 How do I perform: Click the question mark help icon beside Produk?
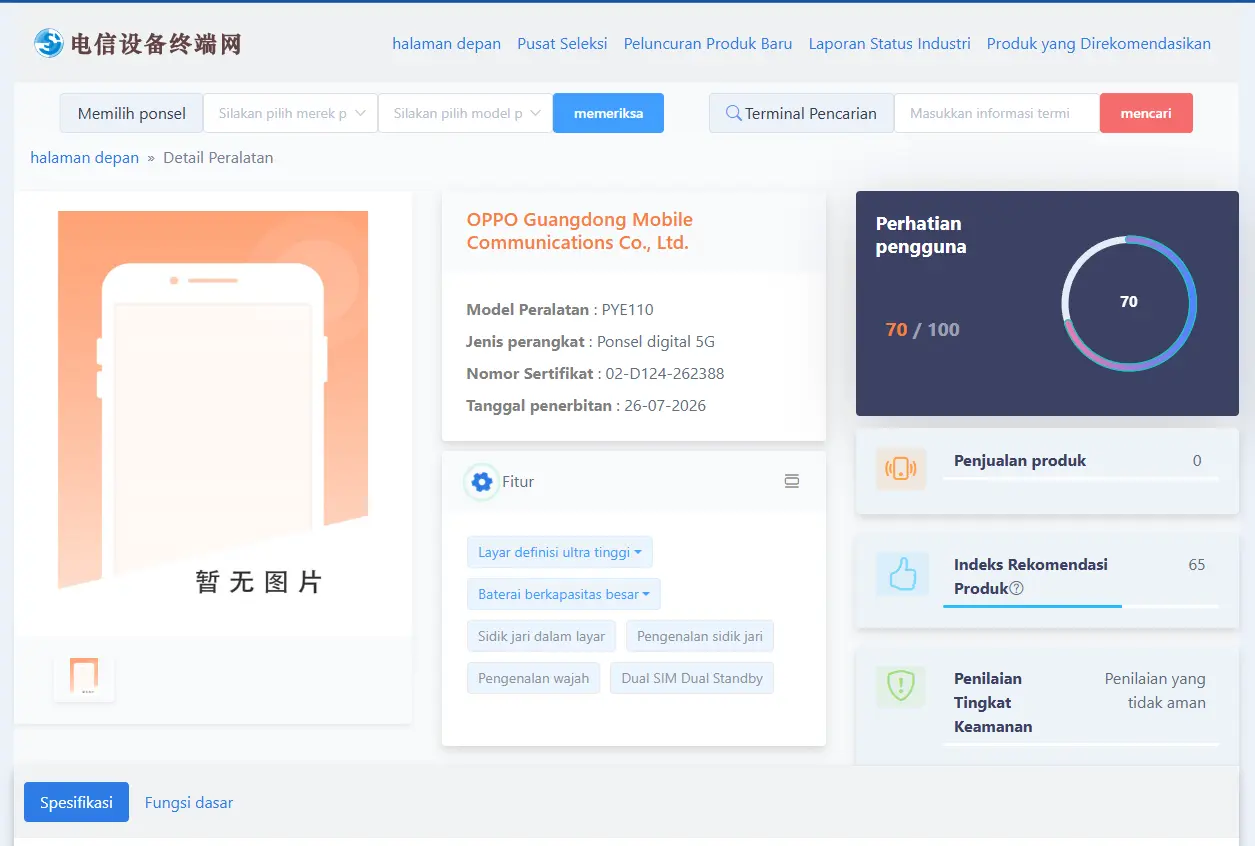pos(1016,589)
